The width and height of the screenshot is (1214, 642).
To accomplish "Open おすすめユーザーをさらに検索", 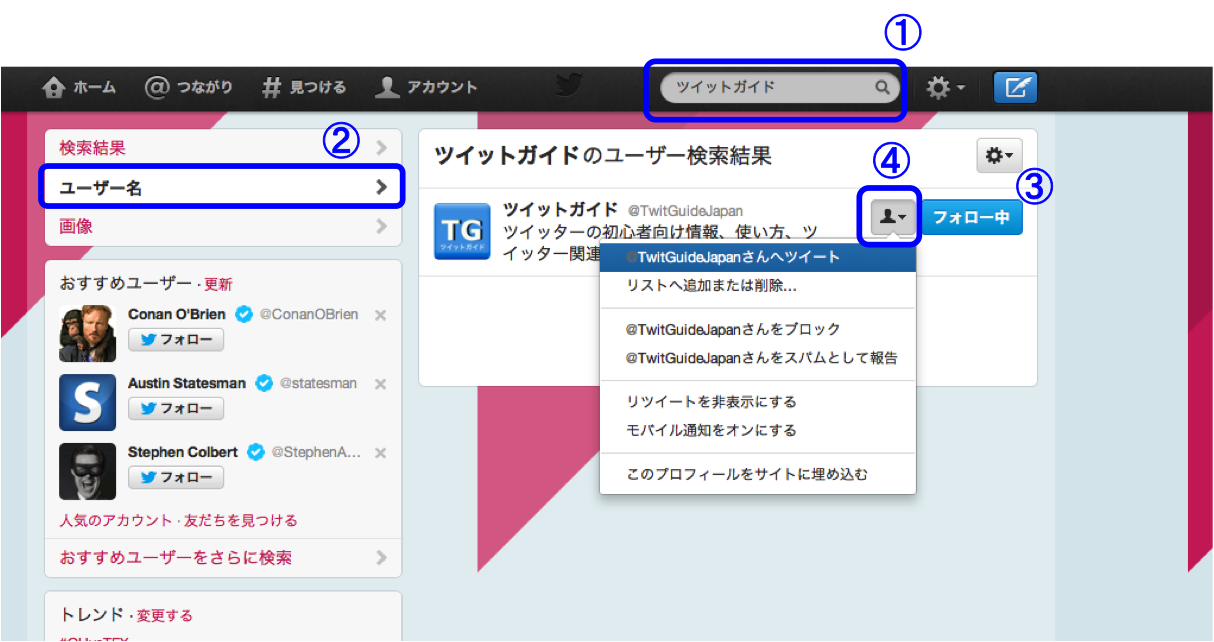I will 223,558.
